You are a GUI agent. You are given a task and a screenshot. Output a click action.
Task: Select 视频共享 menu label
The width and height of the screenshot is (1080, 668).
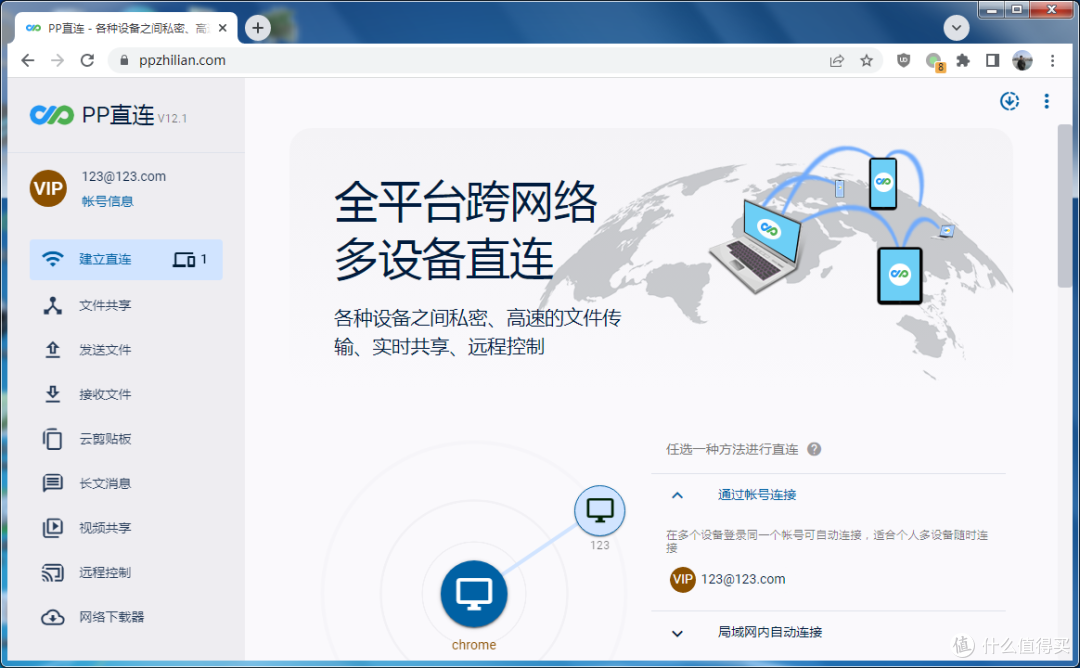[x=105, y=528]
